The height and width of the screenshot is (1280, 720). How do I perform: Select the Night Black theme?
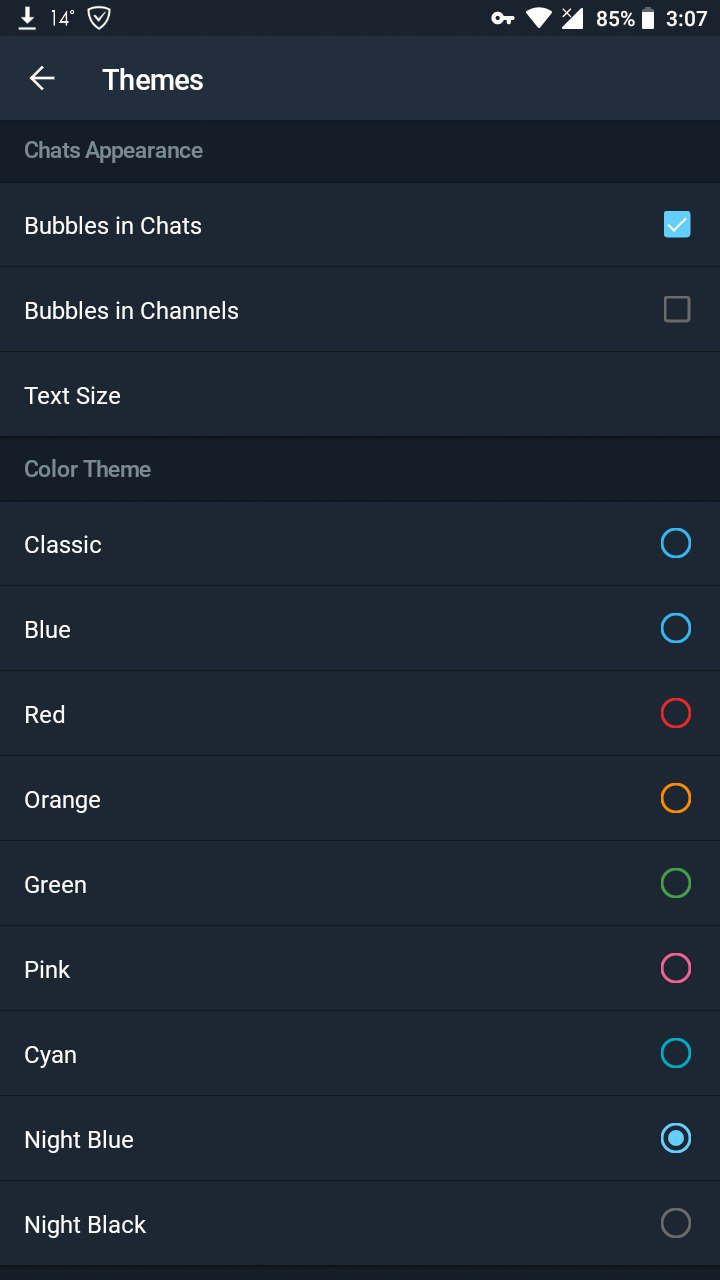[x=676, y=1224]
